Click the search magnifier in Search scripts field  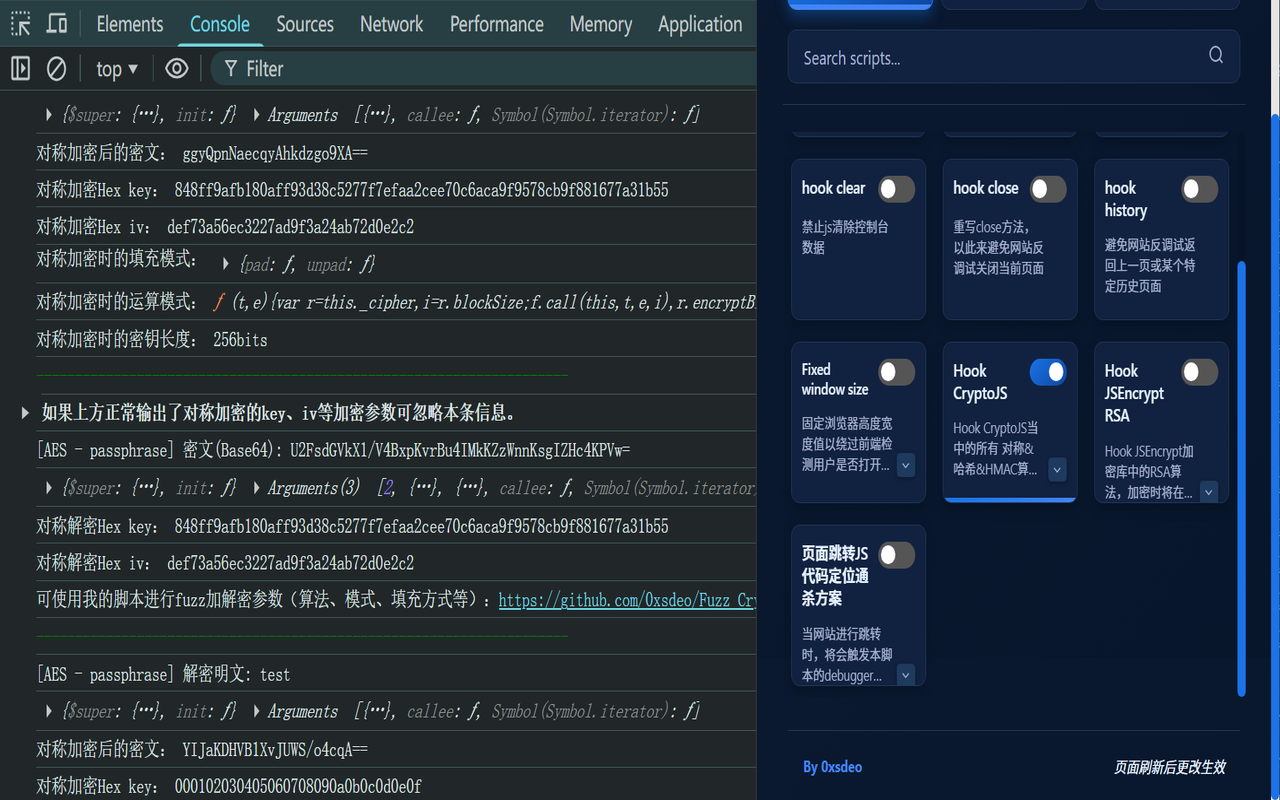[x=1215, y=55]
